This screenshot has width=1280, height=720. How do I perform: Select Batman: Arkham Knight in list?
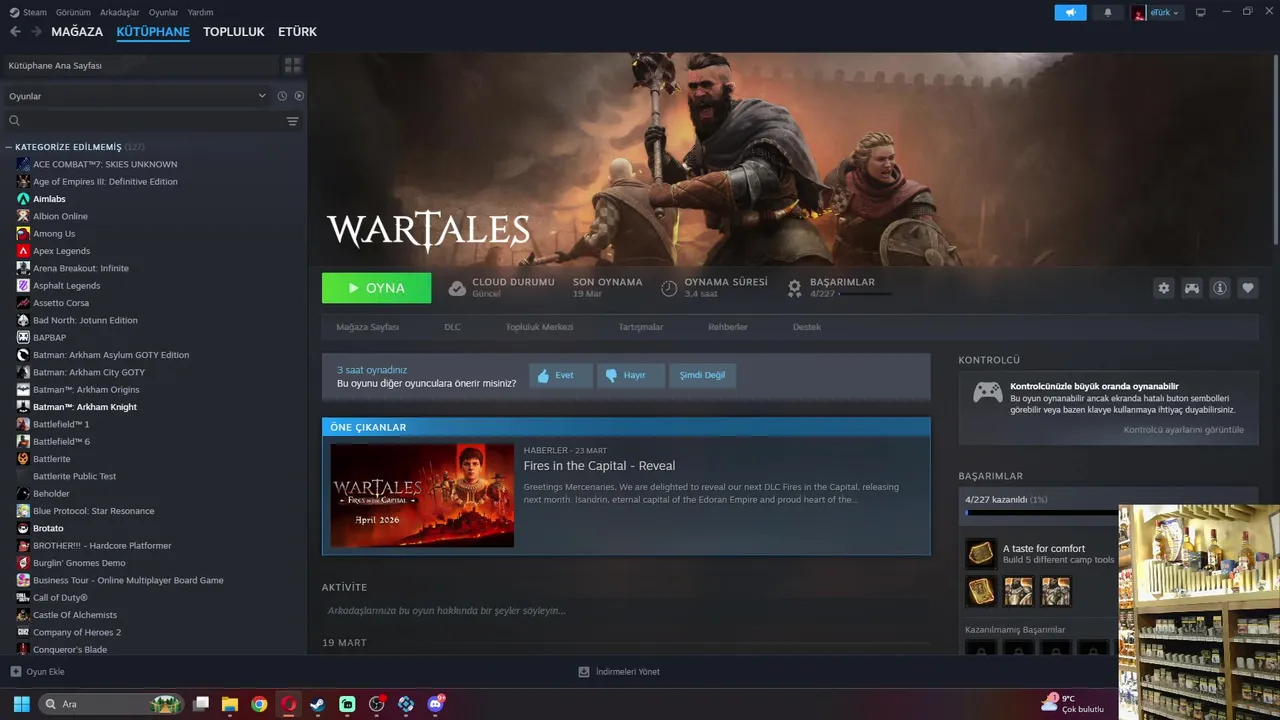coord(85,407)
